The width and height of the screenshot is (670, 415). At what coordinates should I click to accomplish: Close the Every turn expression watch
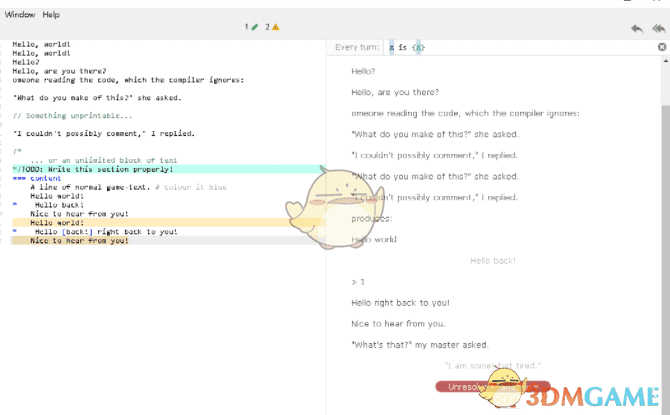[662, 47]
